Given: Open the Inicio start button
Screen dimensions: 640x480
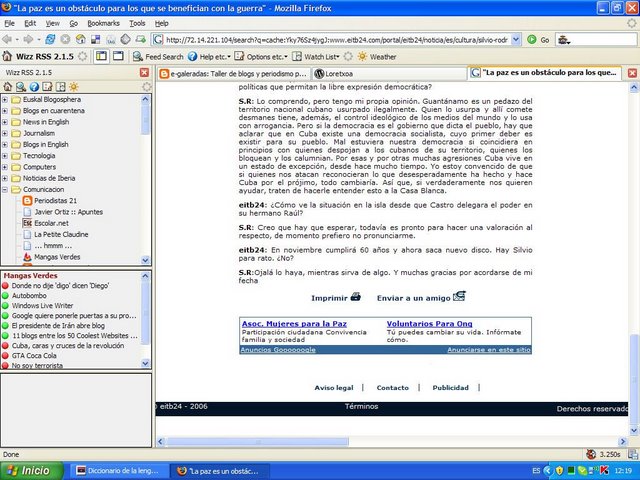Looking at the screenshot, I should [31, 471].
